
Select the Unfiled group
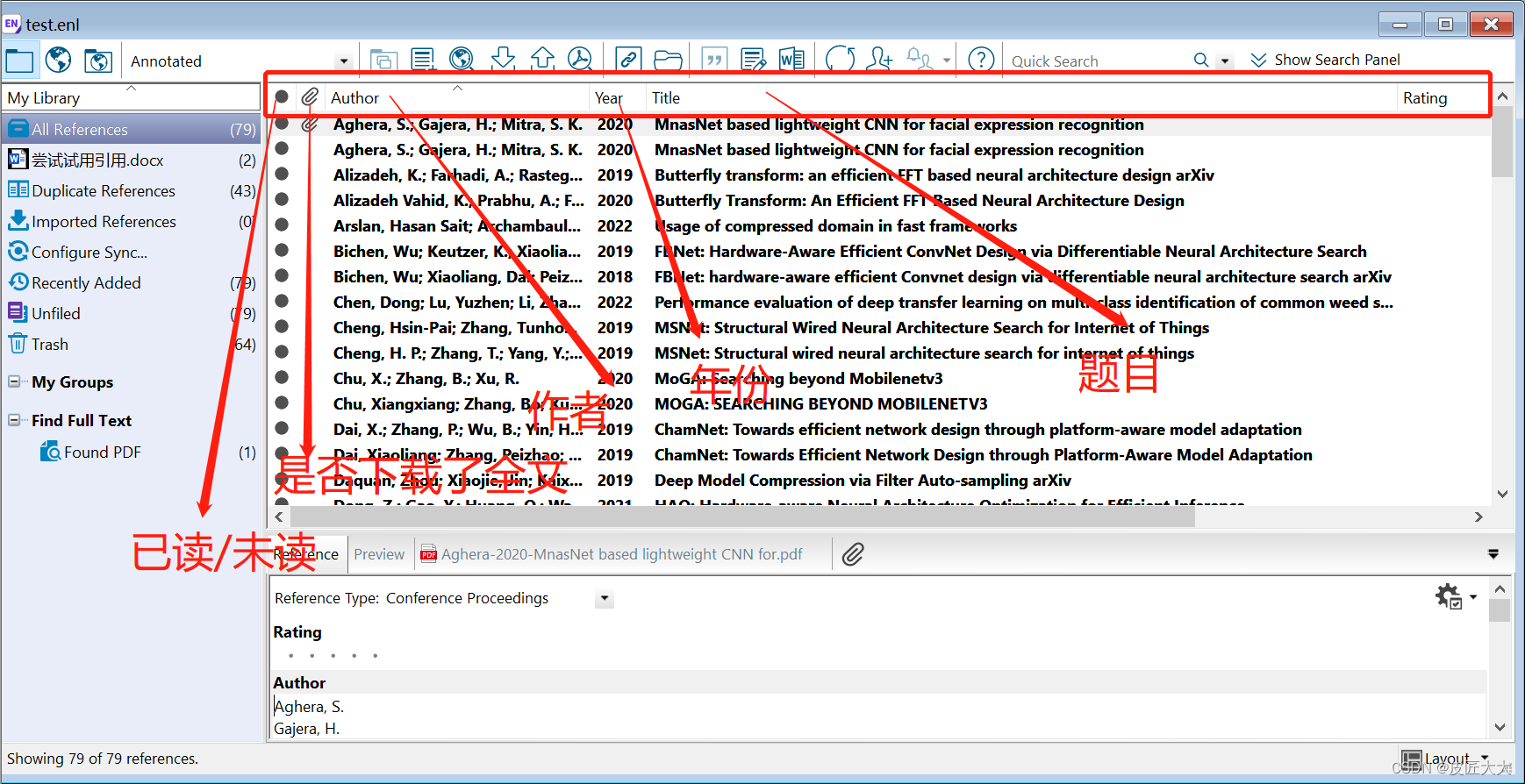(x=132, y=313)
